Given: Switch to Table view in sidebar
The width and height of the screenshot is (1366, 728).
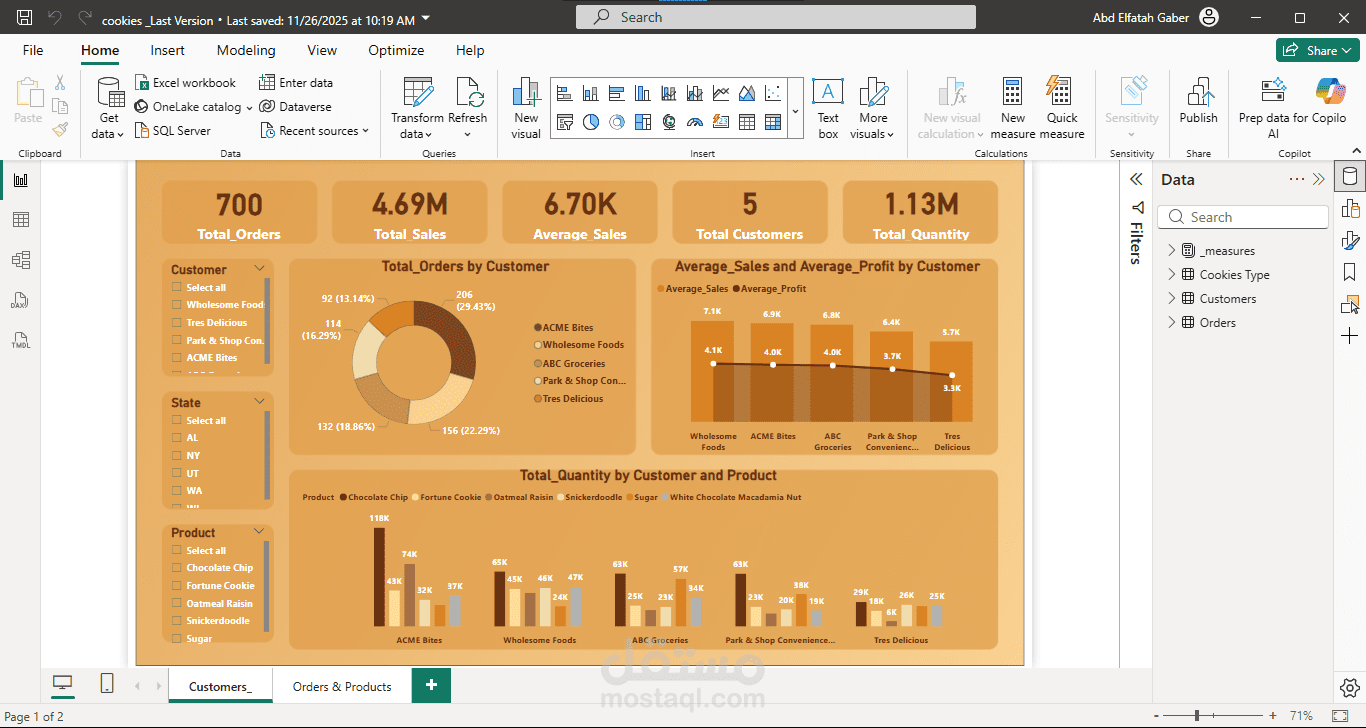Looking at the screenshot, I should pyautogui.click(x=20, y=220).
